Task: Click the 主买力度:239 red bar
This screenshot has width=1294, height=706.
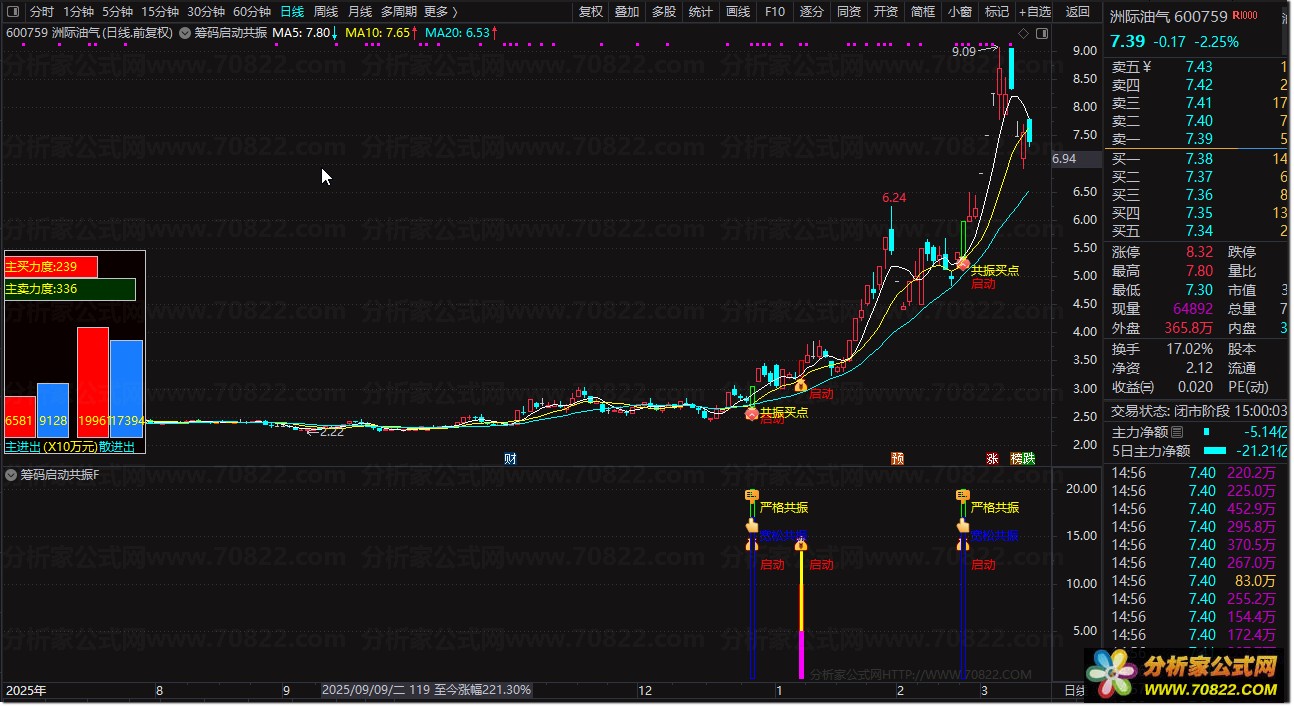Action: 51,267
